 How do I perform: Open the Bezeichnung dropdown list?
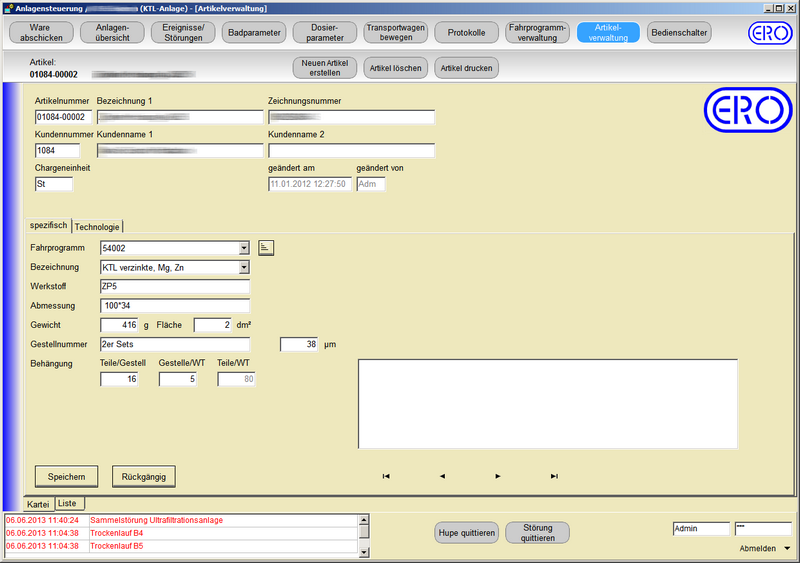pos(244,268)
